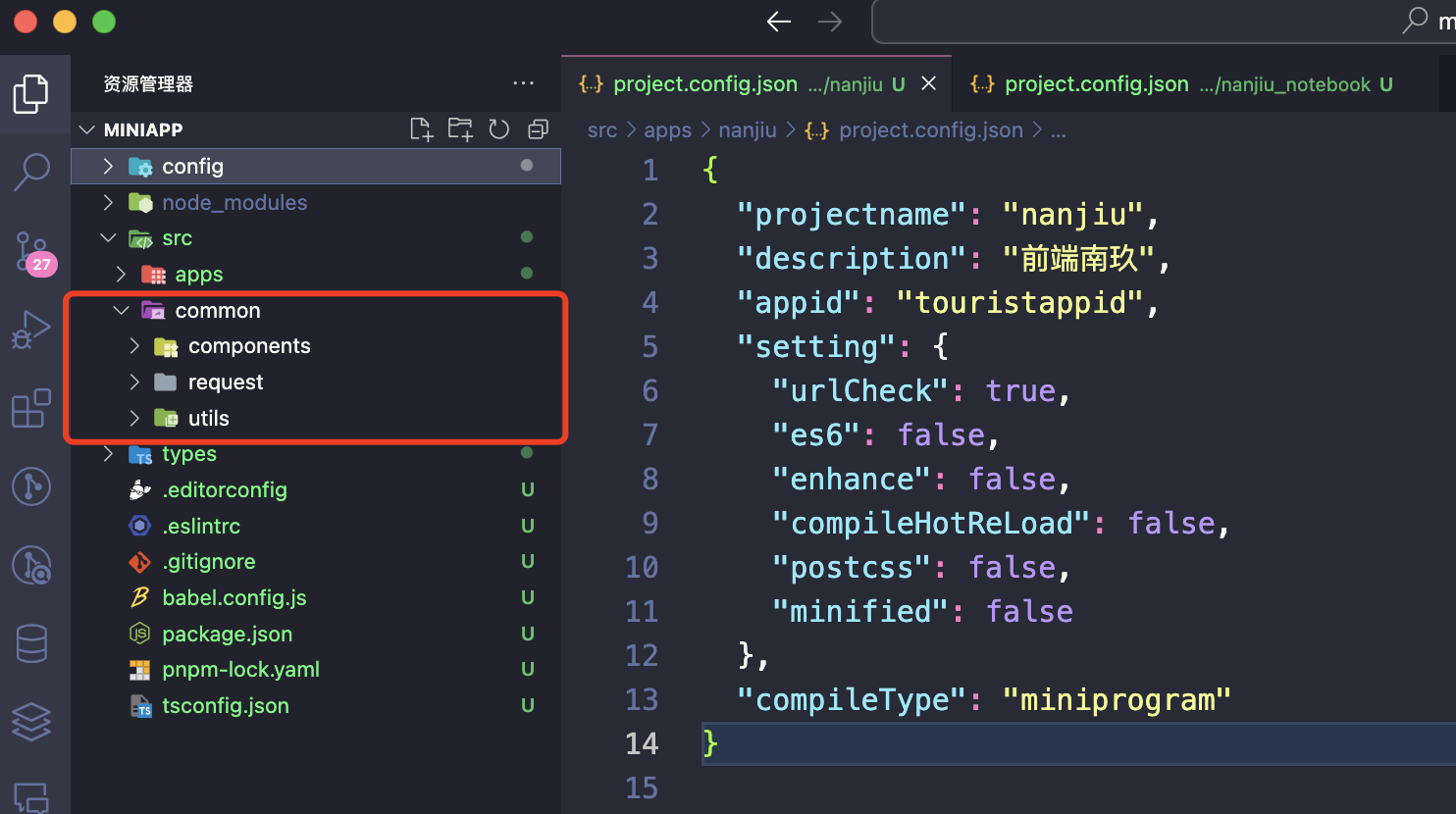Click the "projectname" key on line 2
Screen dimensions: 1456x814
852,214
